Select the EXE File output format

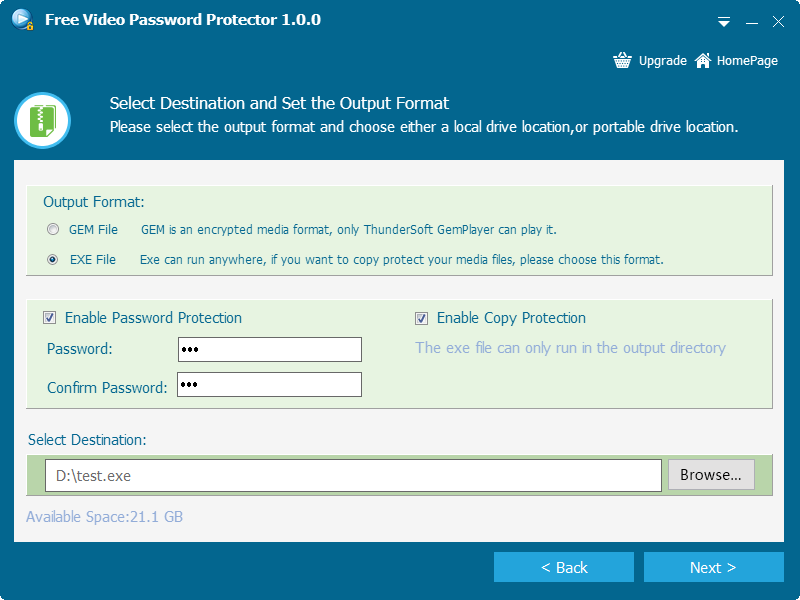(x=52, y=259)
